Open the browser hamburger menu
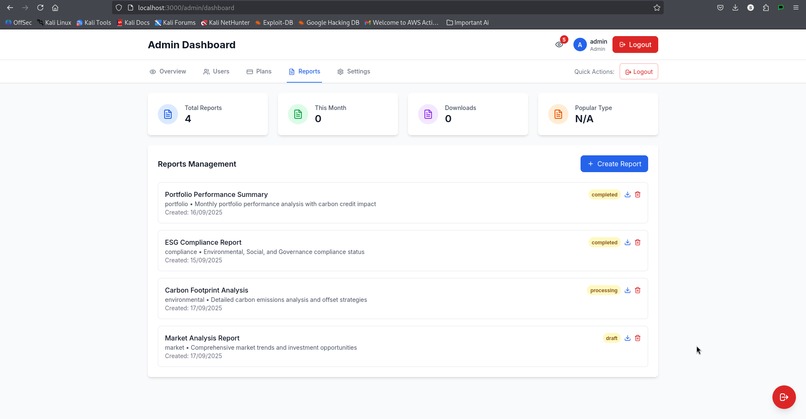 pos(796,8)
